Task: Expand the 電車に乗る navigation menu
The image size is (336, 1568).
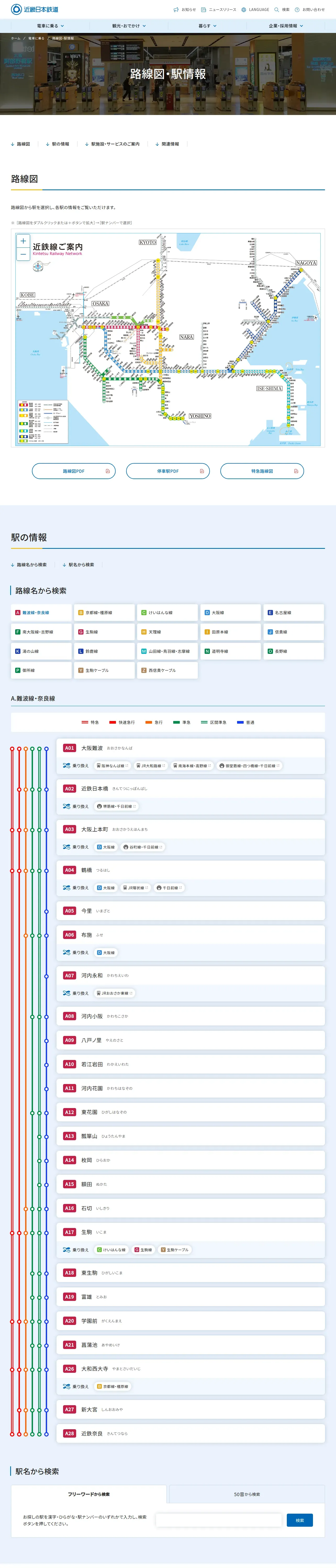Action: click(50, 26)
